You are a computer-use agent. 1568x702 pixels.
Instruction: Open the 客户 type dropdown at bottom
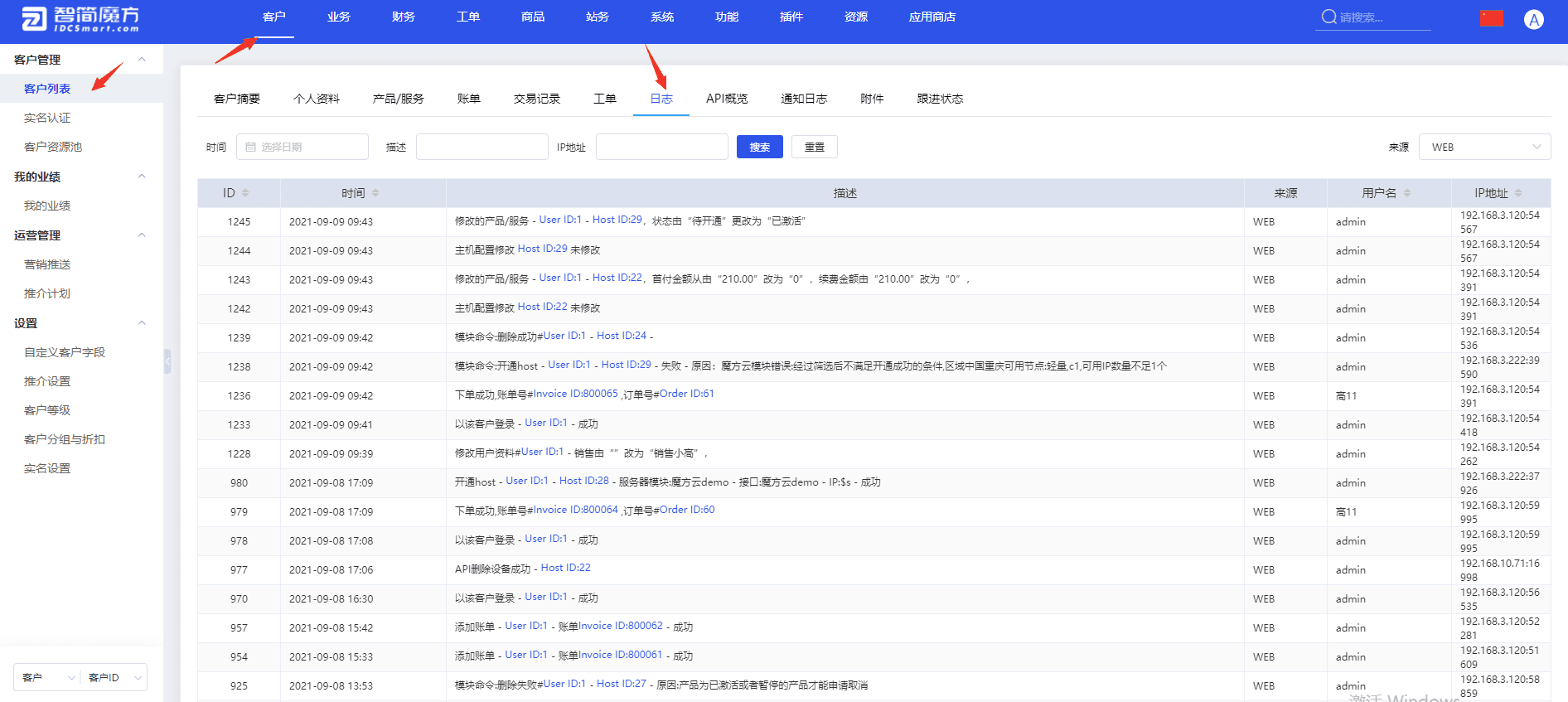click(47, 677)
